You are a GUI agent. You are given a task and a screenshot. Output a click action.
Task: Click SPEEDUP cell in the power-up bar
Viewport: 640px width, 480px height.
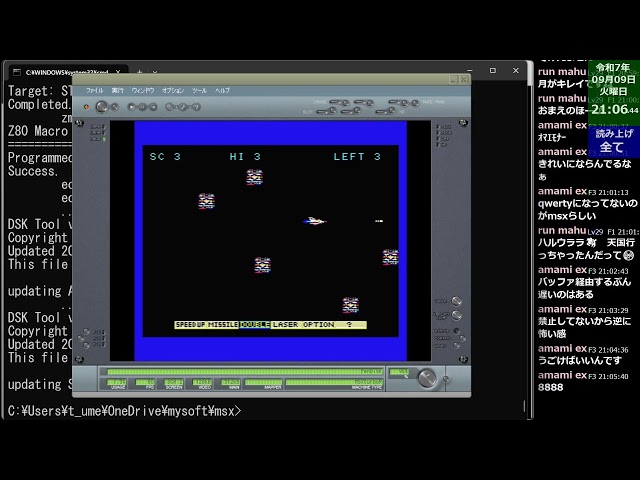click(x=191, y=325)
